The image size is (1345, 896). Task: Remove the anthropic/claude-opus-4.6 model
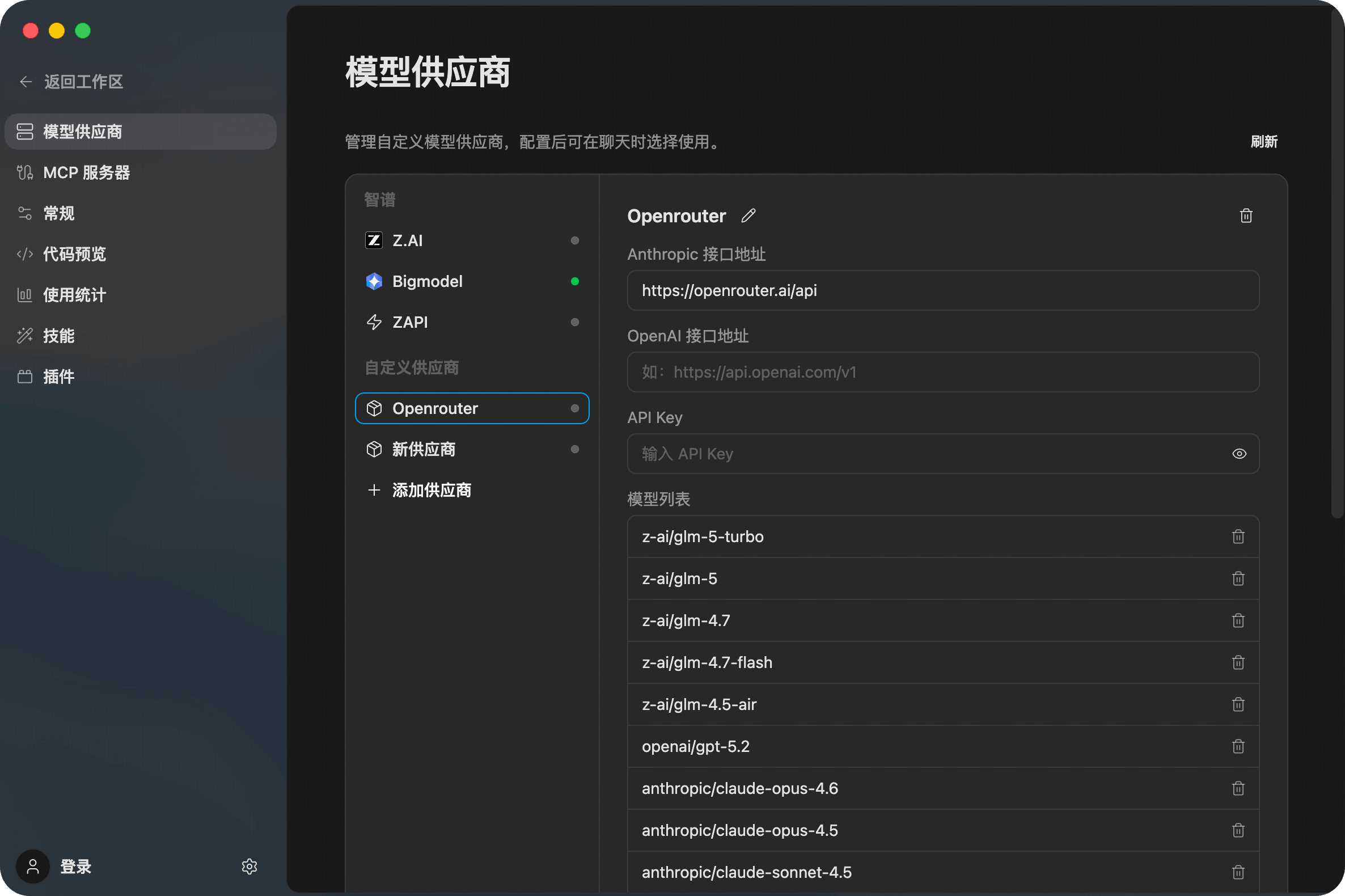(x=1238, y=789)
